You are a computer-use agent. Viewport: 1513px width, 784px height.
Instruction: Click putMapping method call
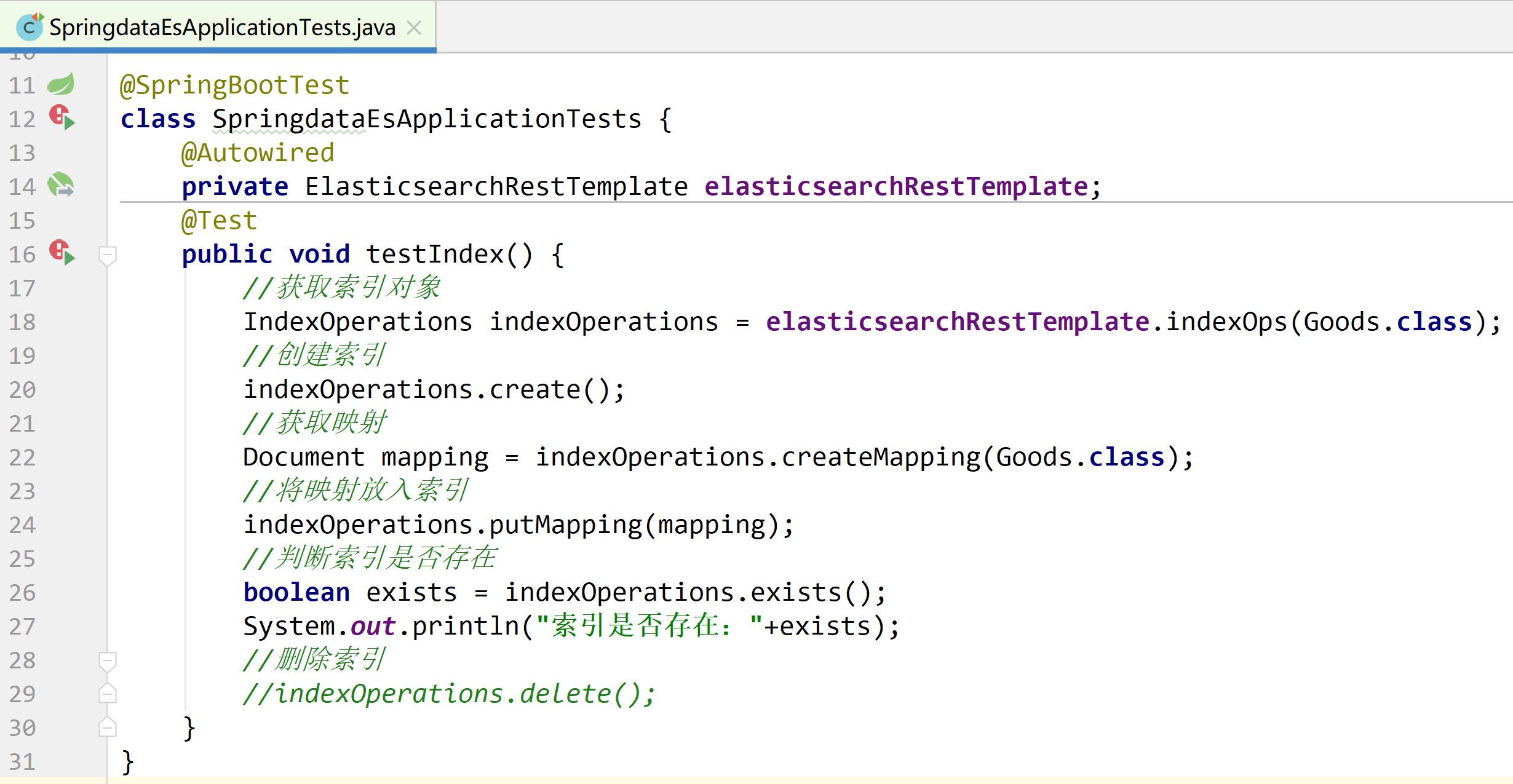tap(565, 525)
